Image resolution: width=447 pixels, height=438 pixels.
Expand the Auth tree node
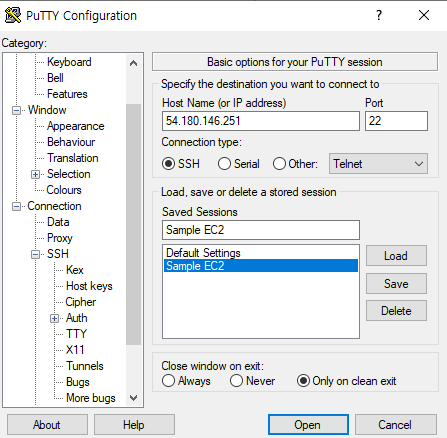(54, 319)
